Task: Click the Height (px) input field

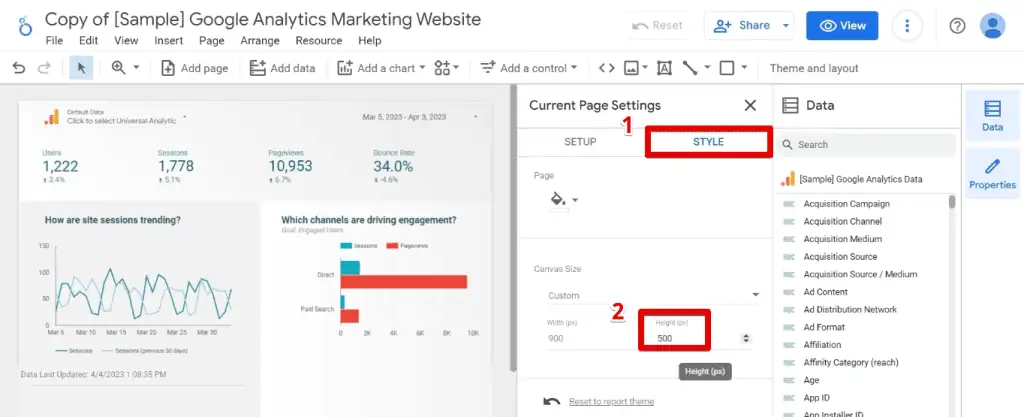Action: (x=690, y=338)
